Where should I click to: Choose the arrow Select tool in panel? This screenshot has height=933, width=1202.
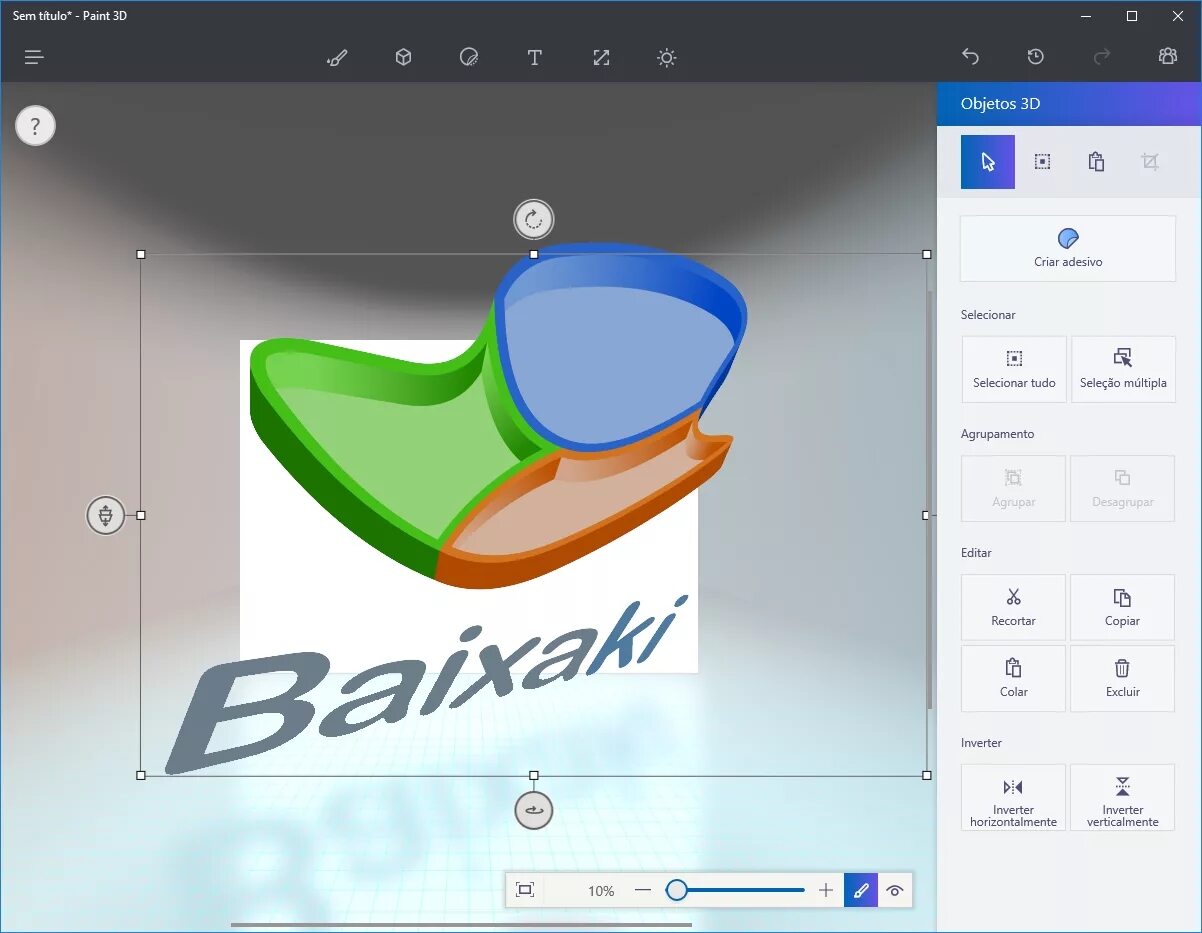click(x=988, y=162)
